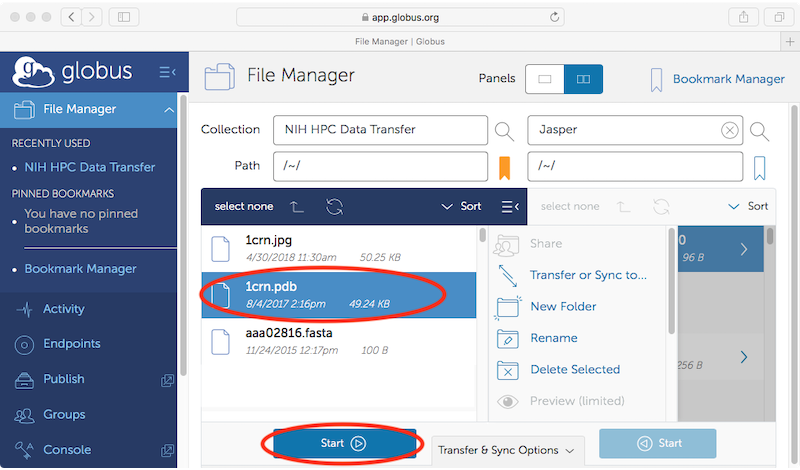Click search icon next to NIH HPC collection
800x470 pixels.
coord(504,130)
